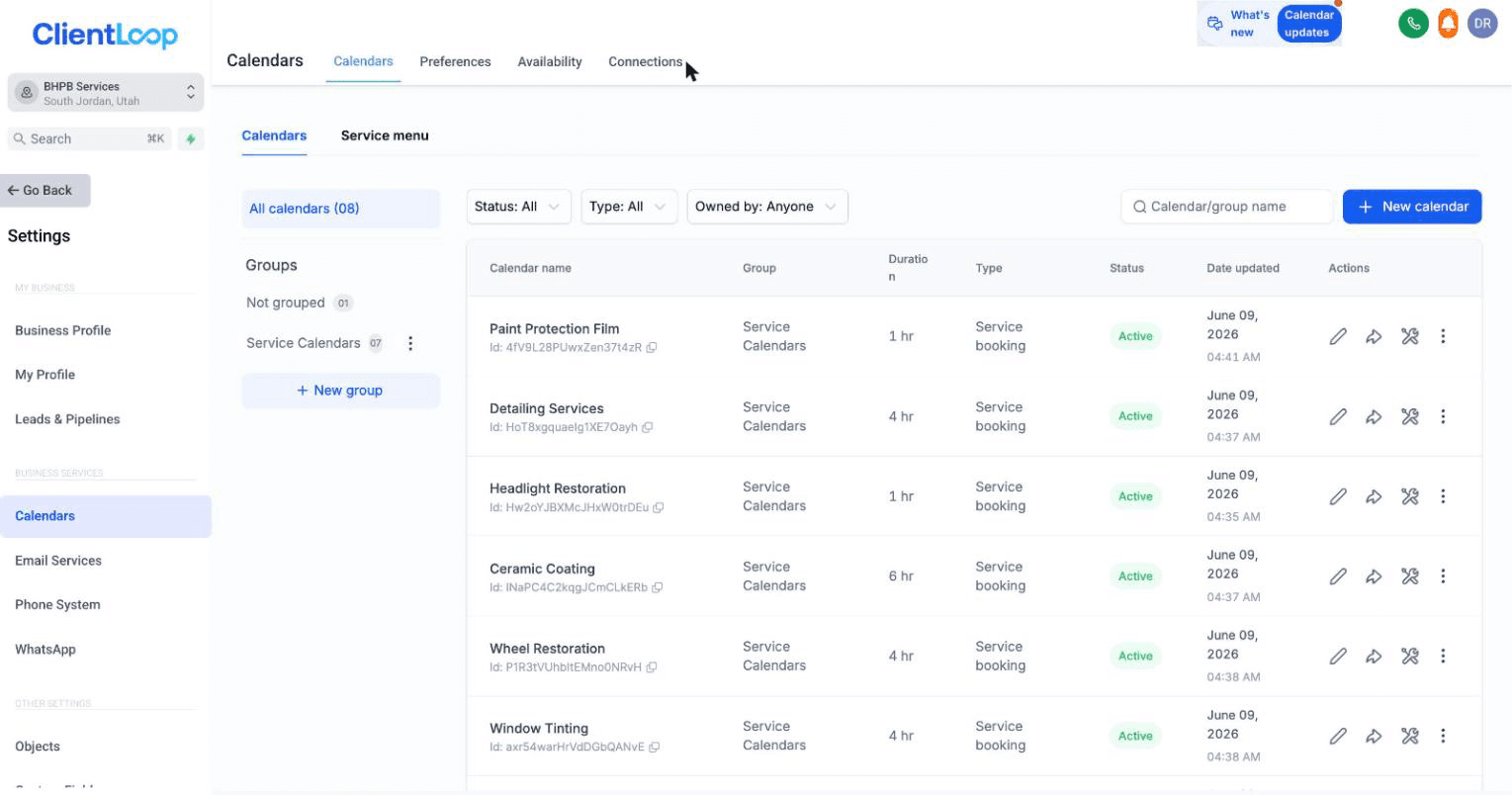Image resolution: width=1512 pixels, height=795 pixels.
Task: Open tools icon for Detailing Services
Action: (1410, 416)
